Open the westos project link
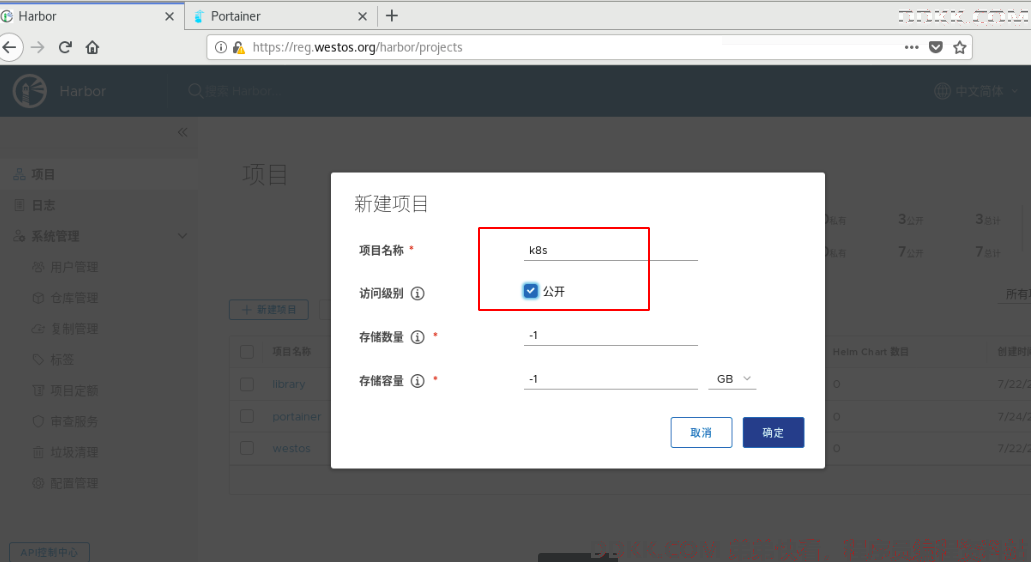Screen dimensions: 1031x562 click(291, 448)
